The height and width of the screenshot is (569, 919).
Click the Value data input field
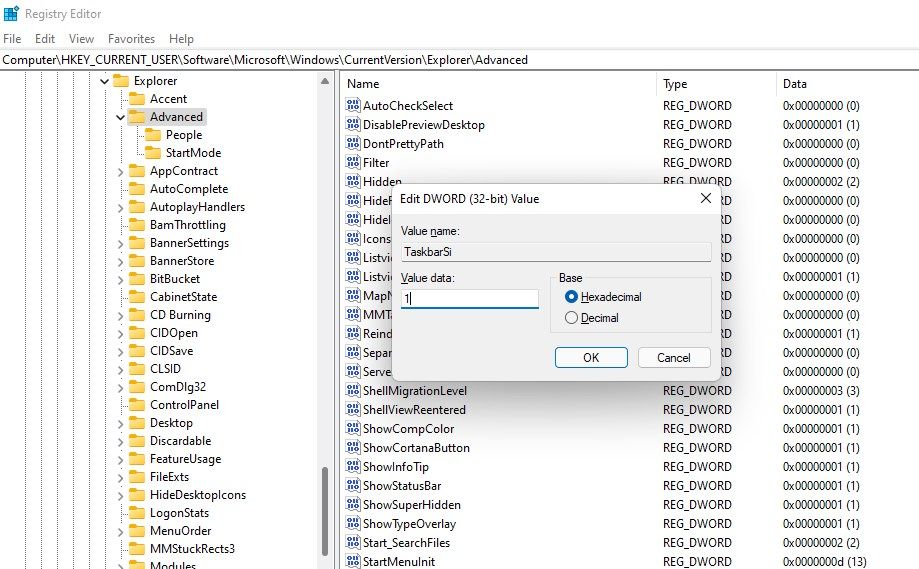(x=469, y=298)
